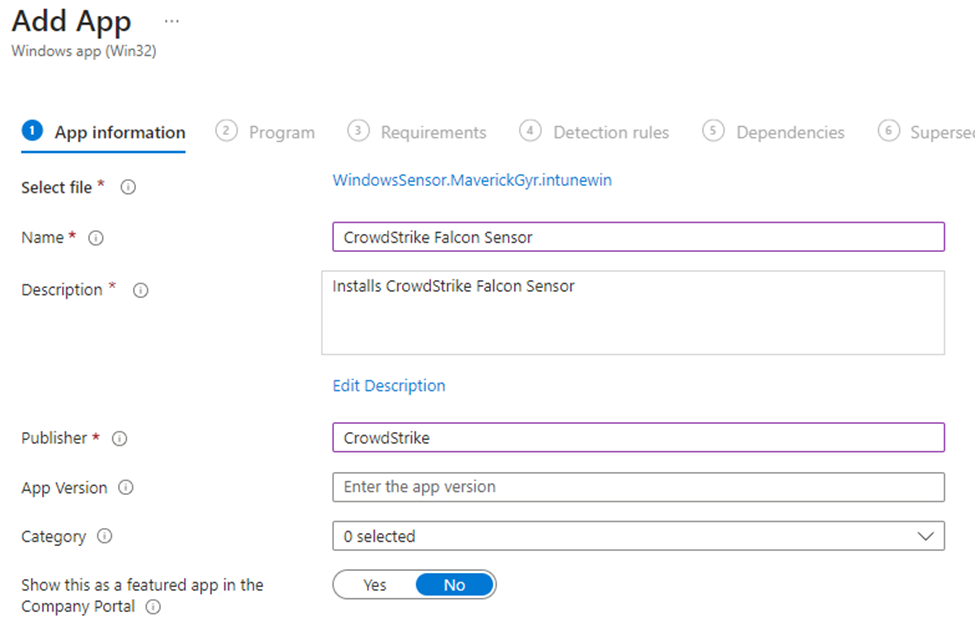Click the Publisher field containing CrowdStrike
The height and width of the screenshot is (623, 975).
click(x=637, y=438)
